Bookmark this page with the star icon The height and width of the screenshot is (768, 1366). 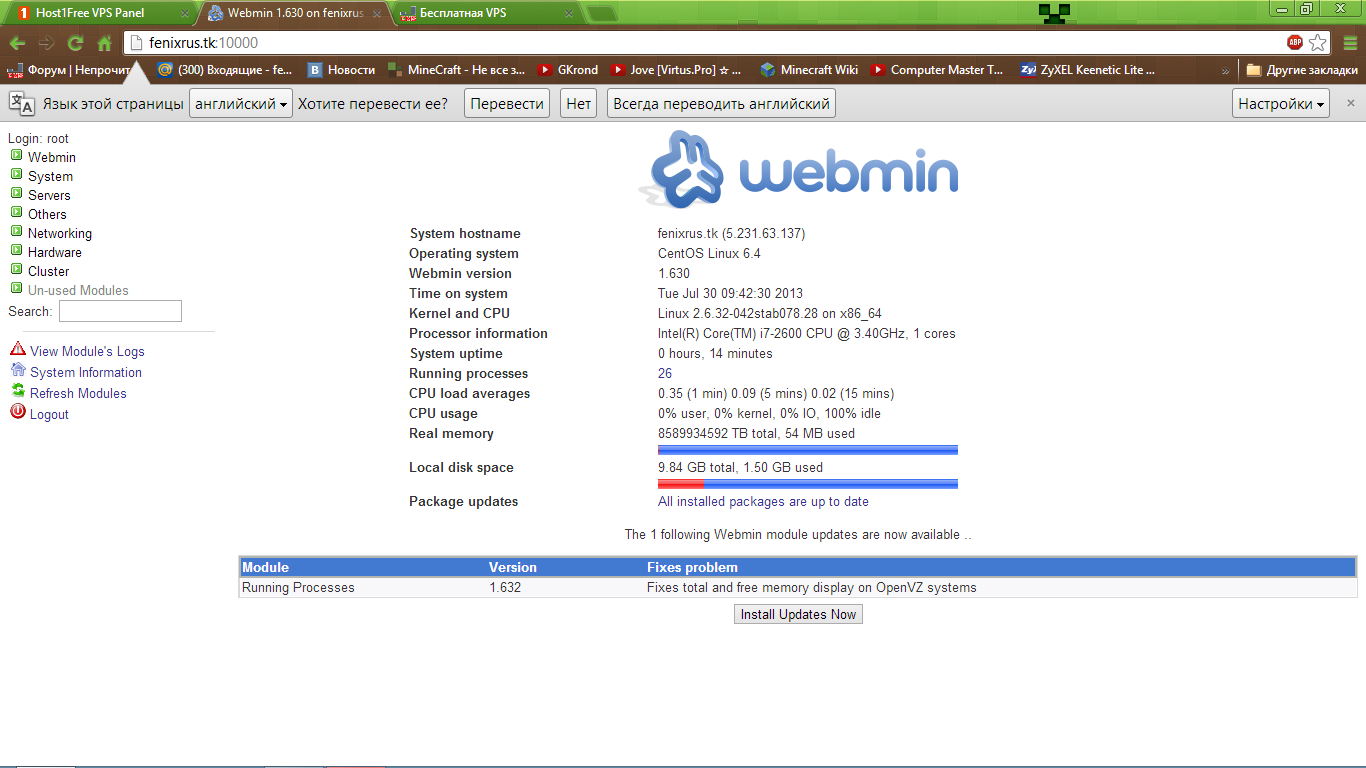point(1318,42)
